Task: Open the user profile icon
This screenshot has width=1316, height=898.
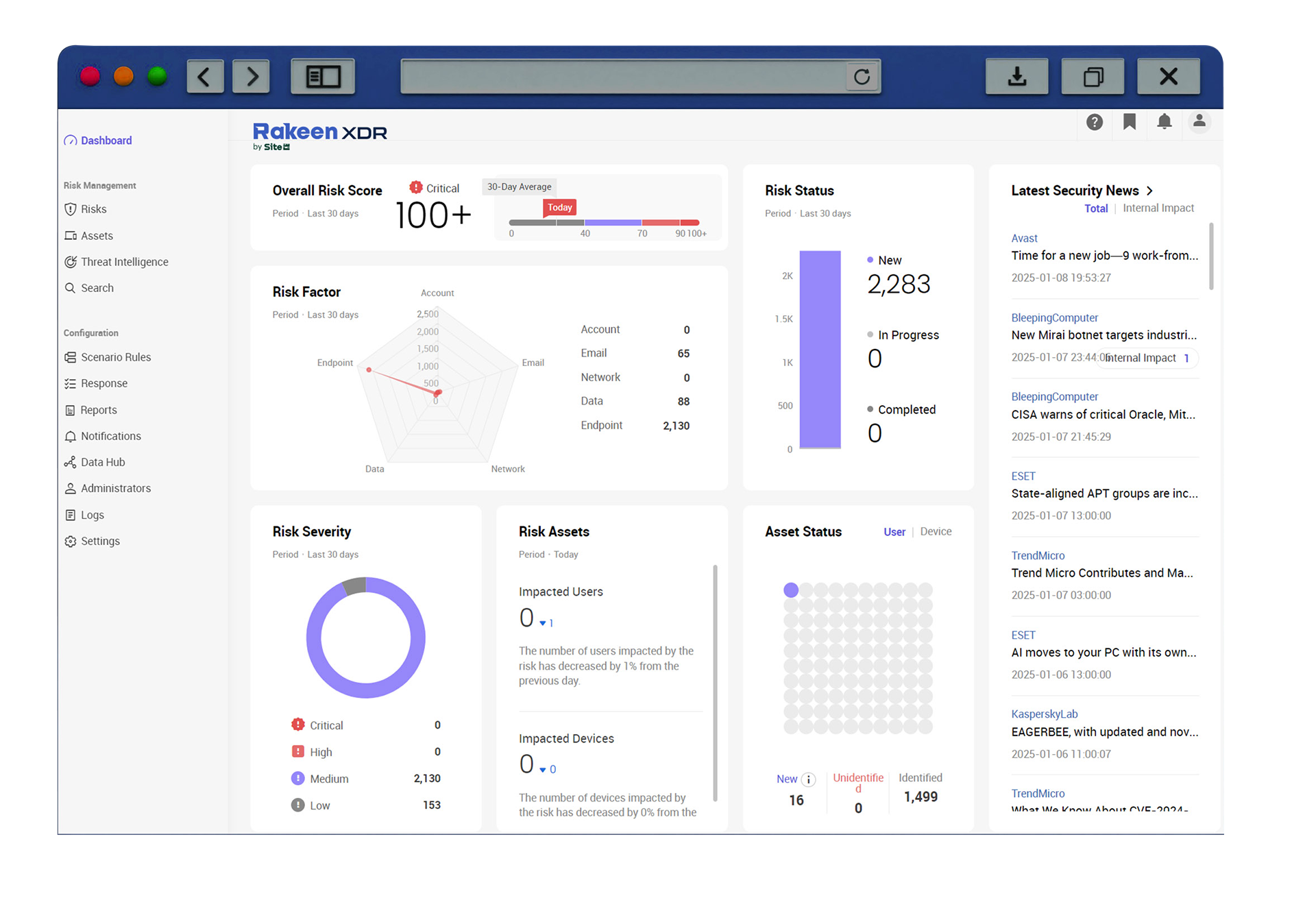Action: (x=1199, y=121)
